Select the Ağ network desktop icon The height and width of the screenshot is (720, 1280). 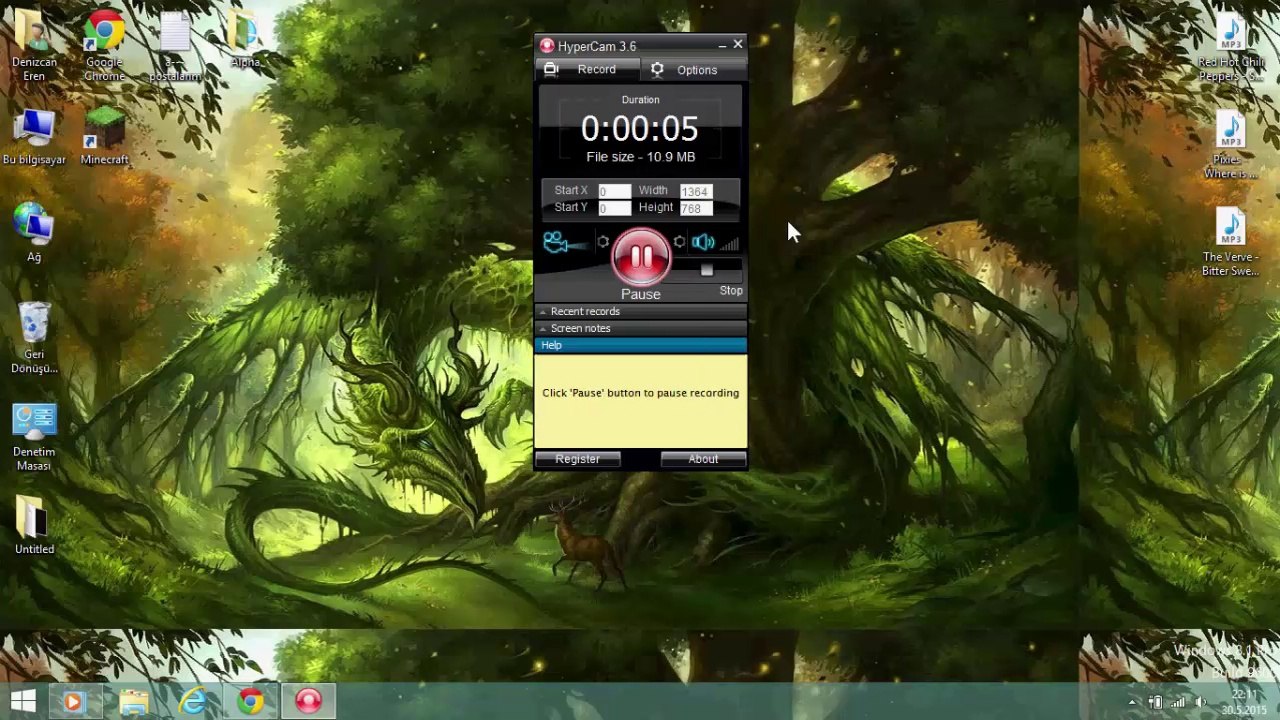tap(34, 234)
